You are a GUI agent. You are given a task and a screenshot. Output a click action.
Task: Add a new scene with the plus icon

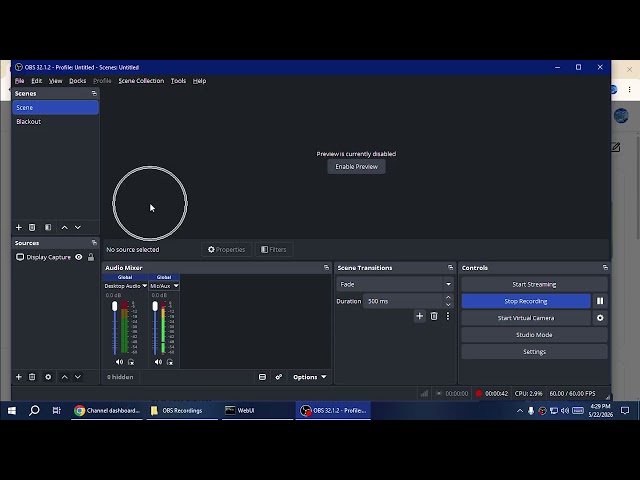(18, 227)
